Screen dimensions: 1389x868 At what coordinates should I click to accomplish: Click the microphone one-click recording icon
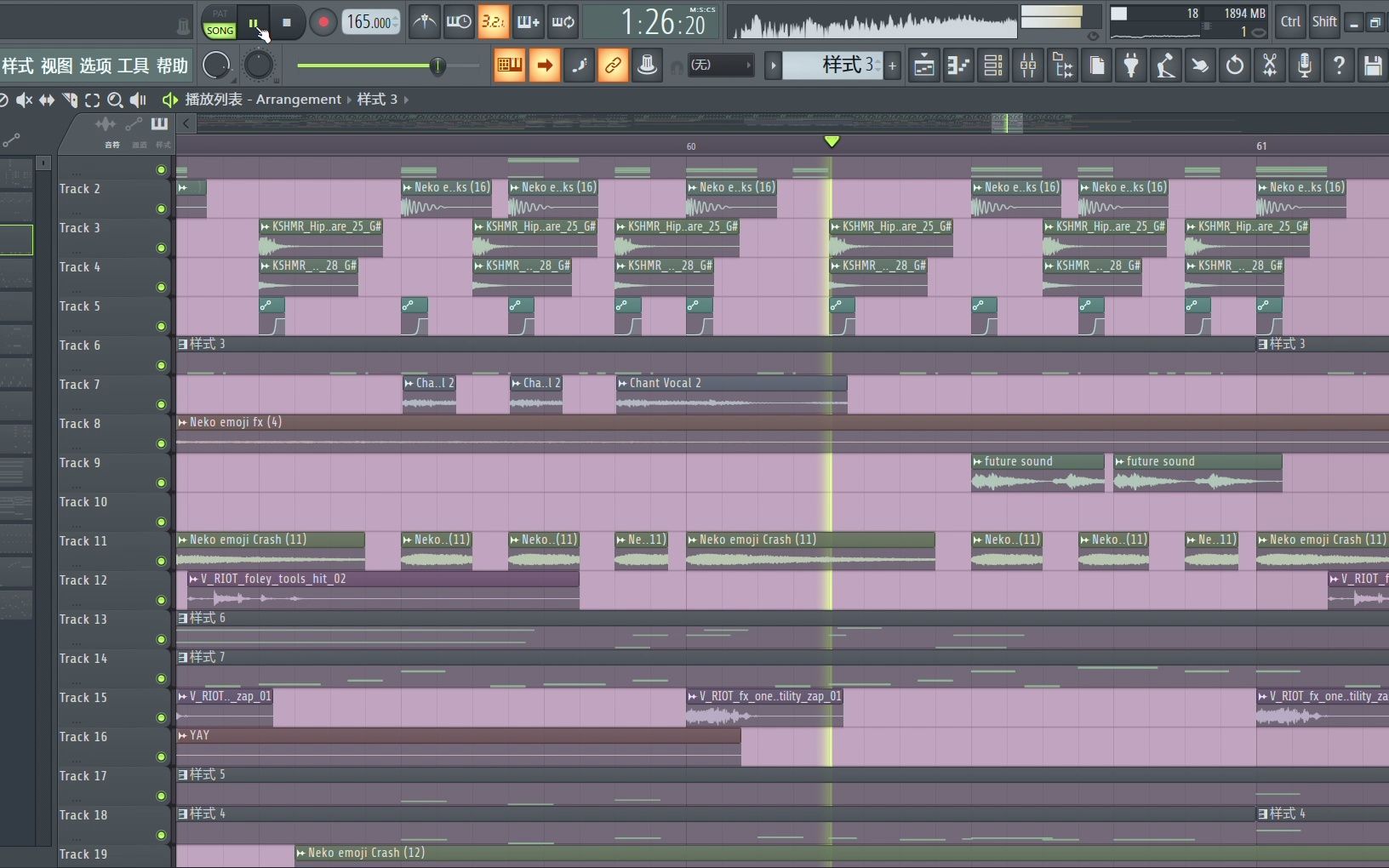pos(1304,66)
